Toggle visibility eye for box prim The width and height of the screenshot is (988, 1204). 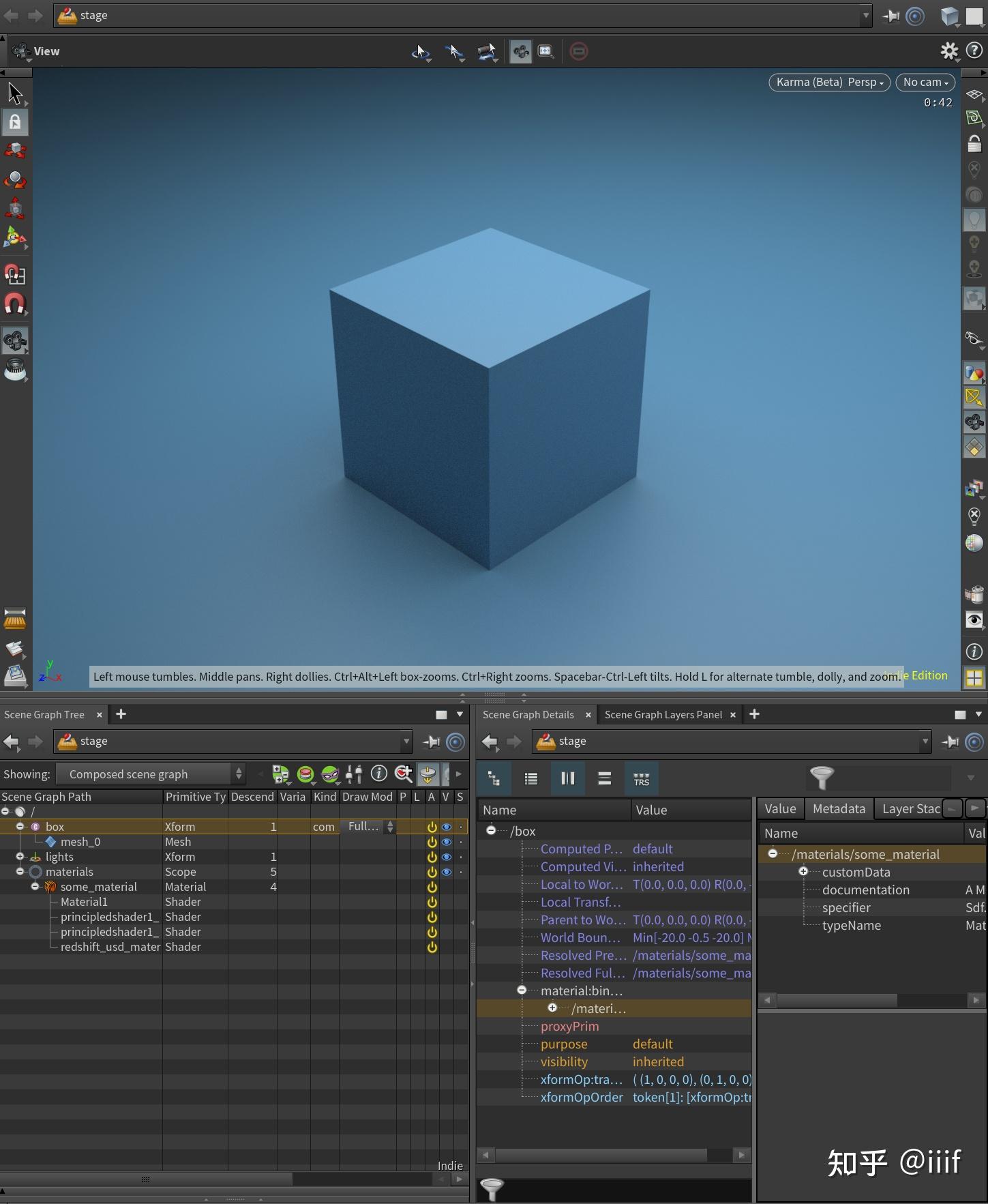tap(447, 827)
